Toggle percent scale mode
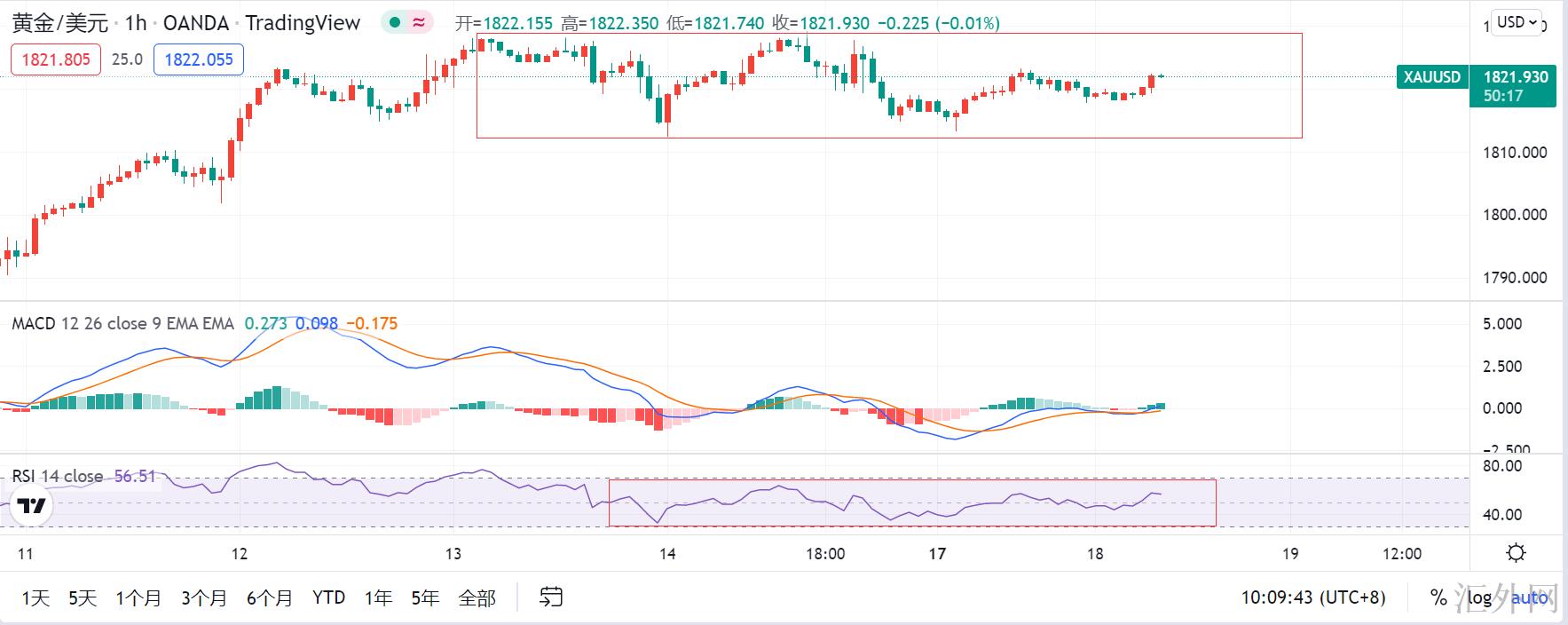Viewport: 1568px width, 625px height. tap(1438, 597)
